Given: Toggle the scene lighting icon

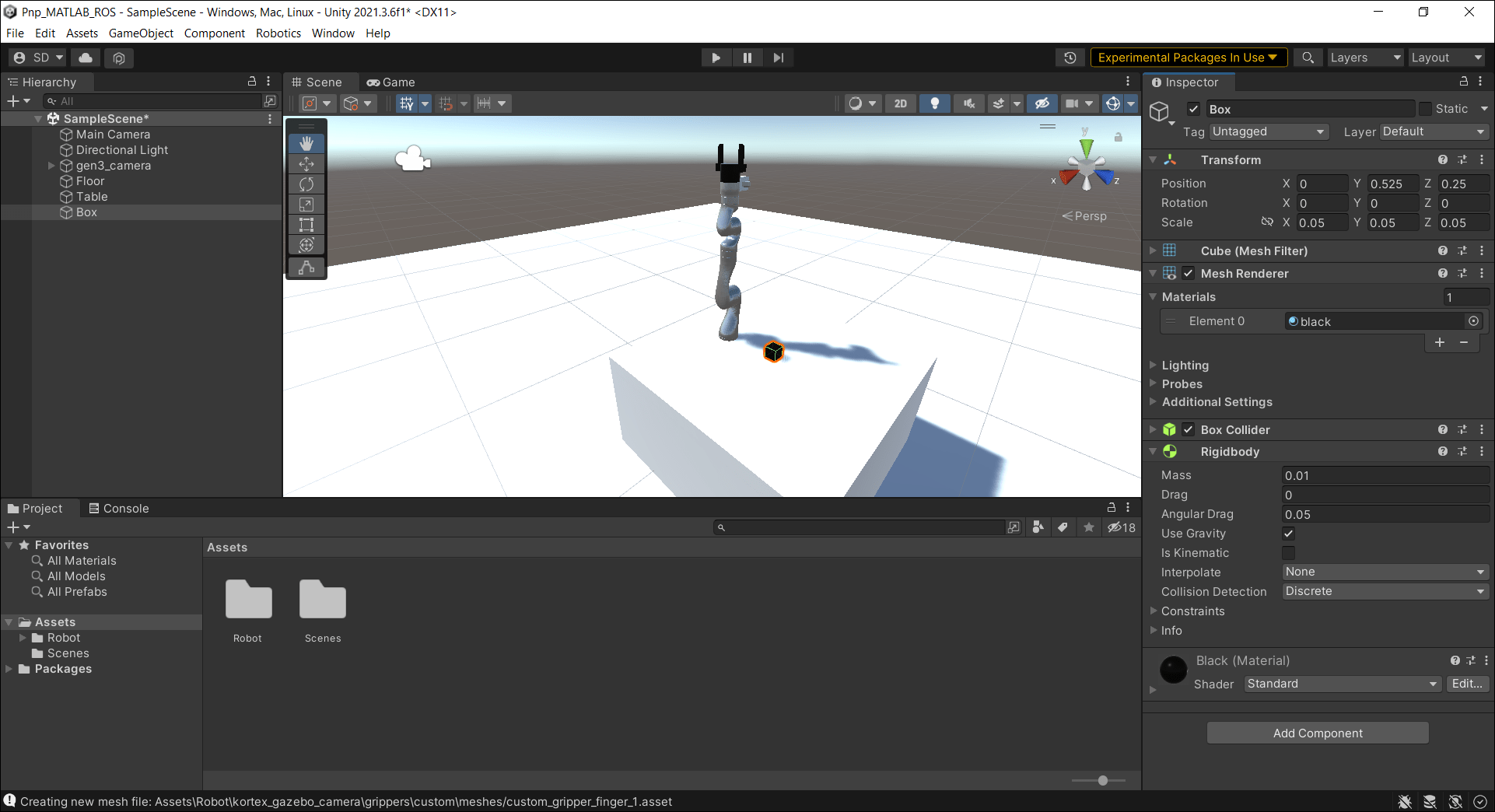Looking at the screenshot, I should 934,103.
